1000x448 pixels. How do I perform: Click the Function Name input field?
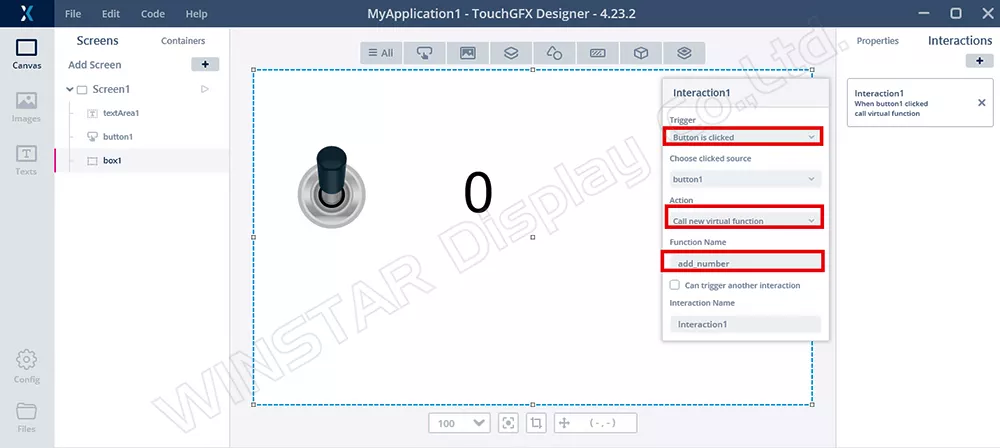(744, 263)
